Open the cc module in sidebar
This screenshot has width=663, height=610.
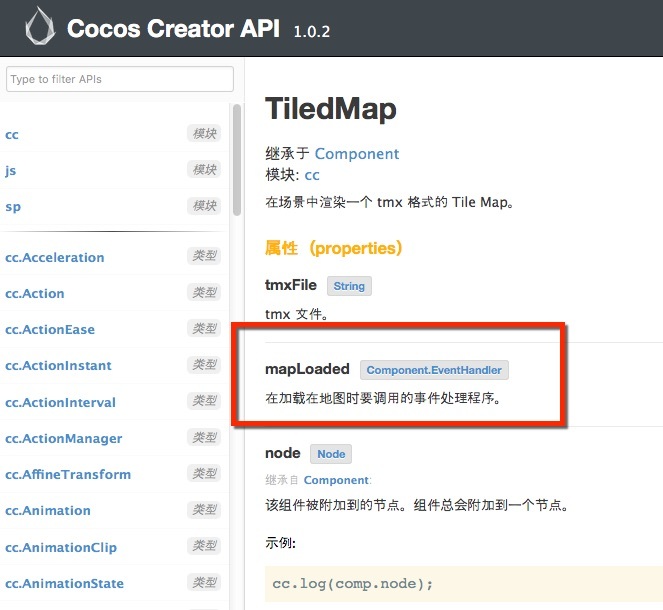pyautogui.click(x=12, y=134)
